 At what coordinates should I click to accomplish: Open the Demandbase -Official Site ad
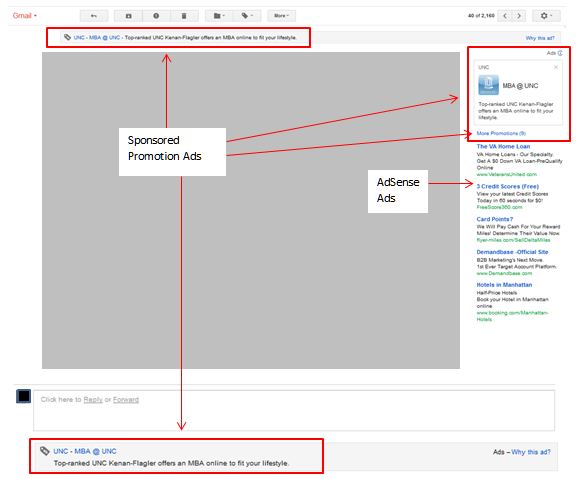click(x=512, y=252)
